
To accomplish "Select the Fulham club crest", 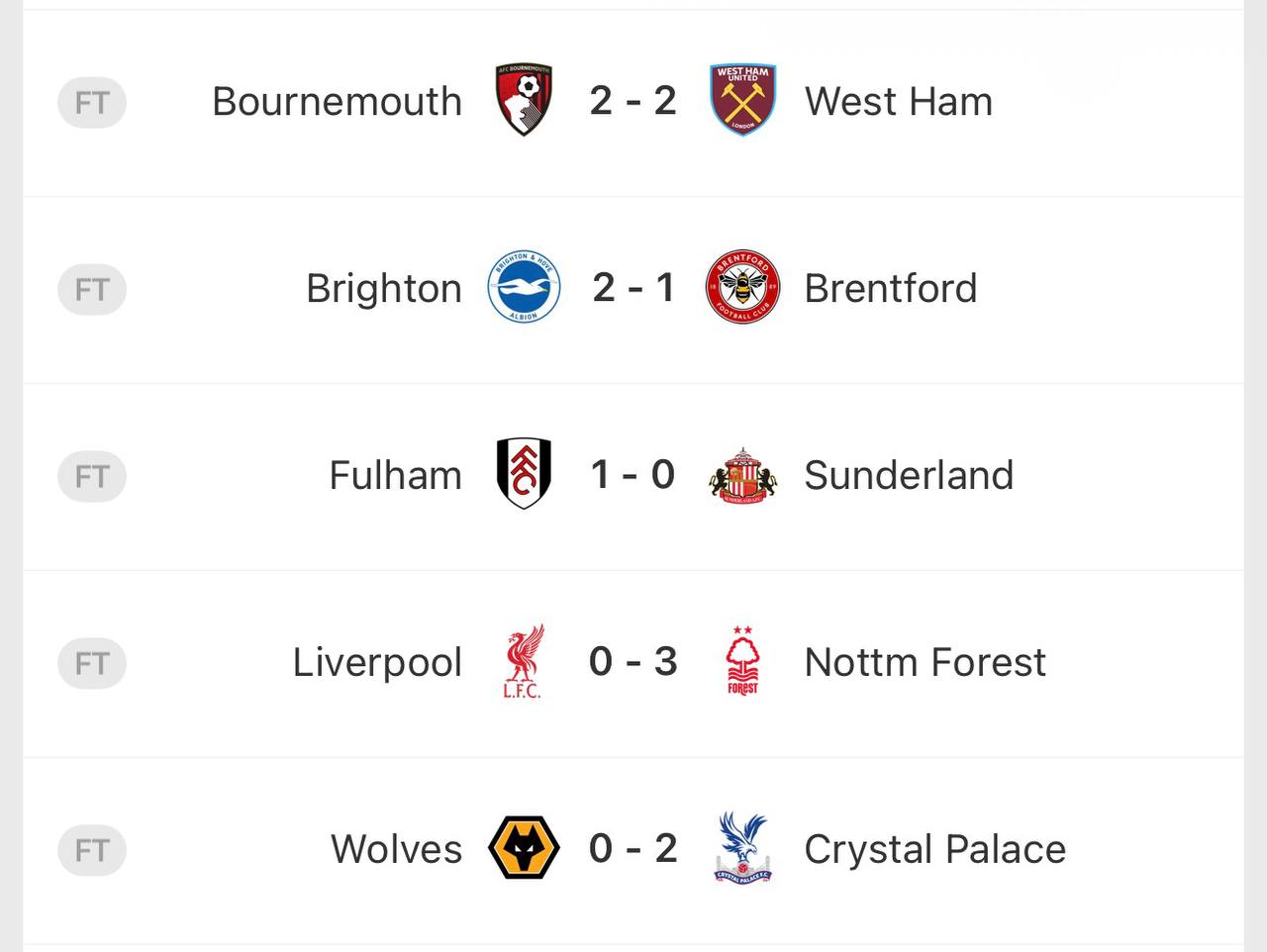I will [524, 474].
